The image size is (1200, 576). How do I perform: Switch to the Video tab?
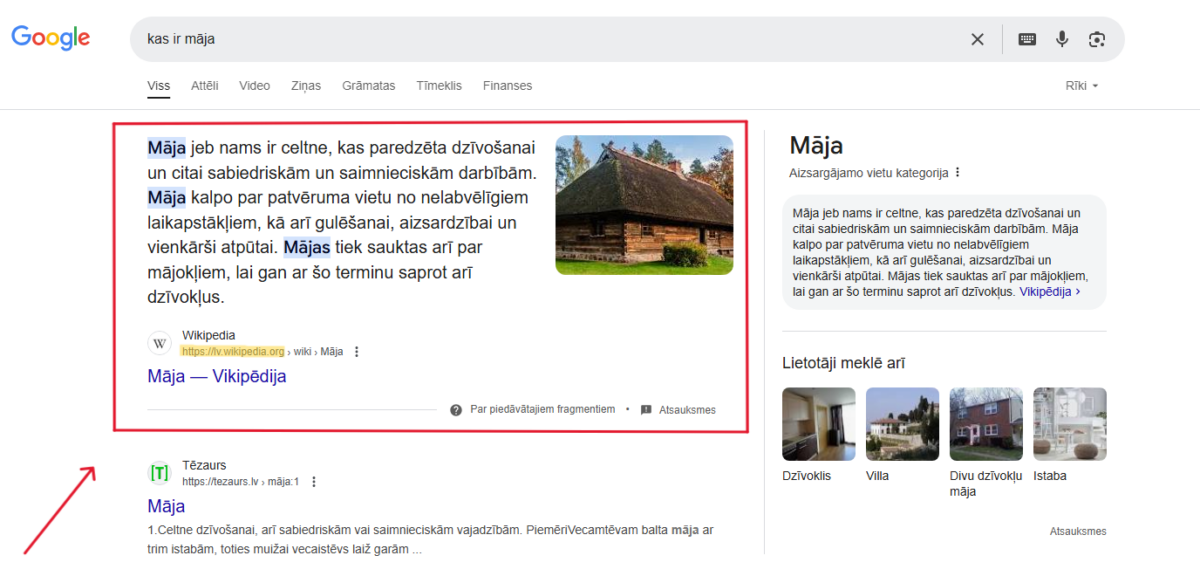[254, 86]
